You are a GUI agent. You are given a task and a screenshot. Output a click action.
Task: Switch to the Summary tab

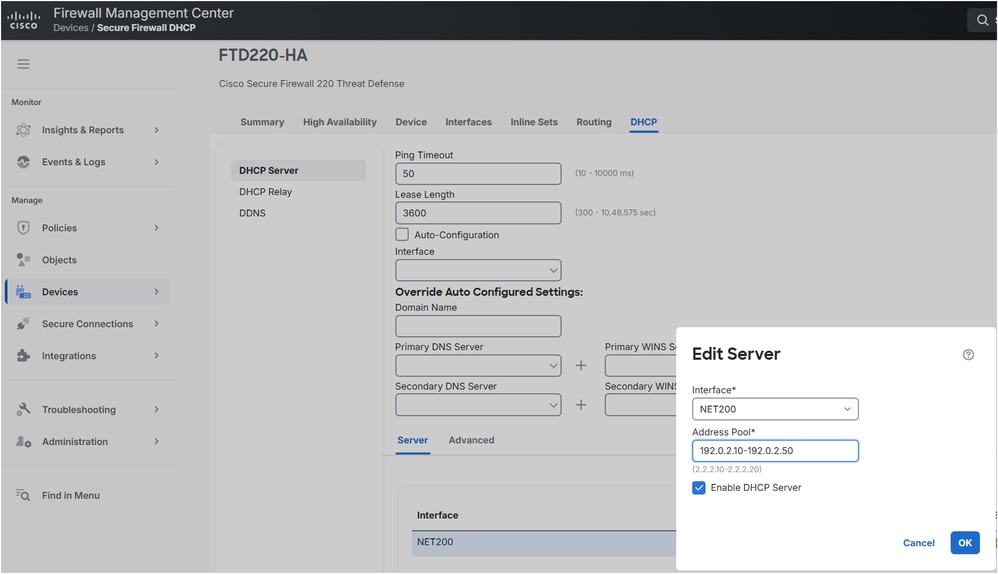coord(262,122)
